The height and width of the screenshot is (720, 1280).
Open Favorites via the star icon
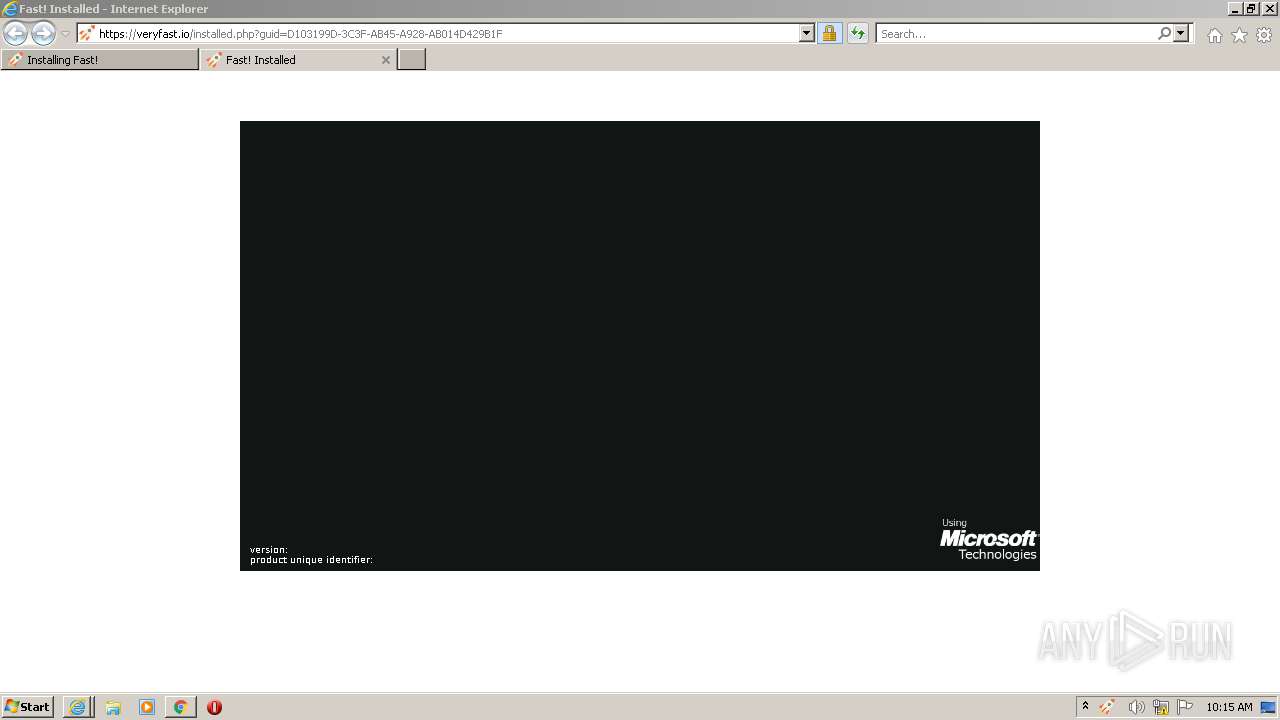click(x=1239, y=35)
